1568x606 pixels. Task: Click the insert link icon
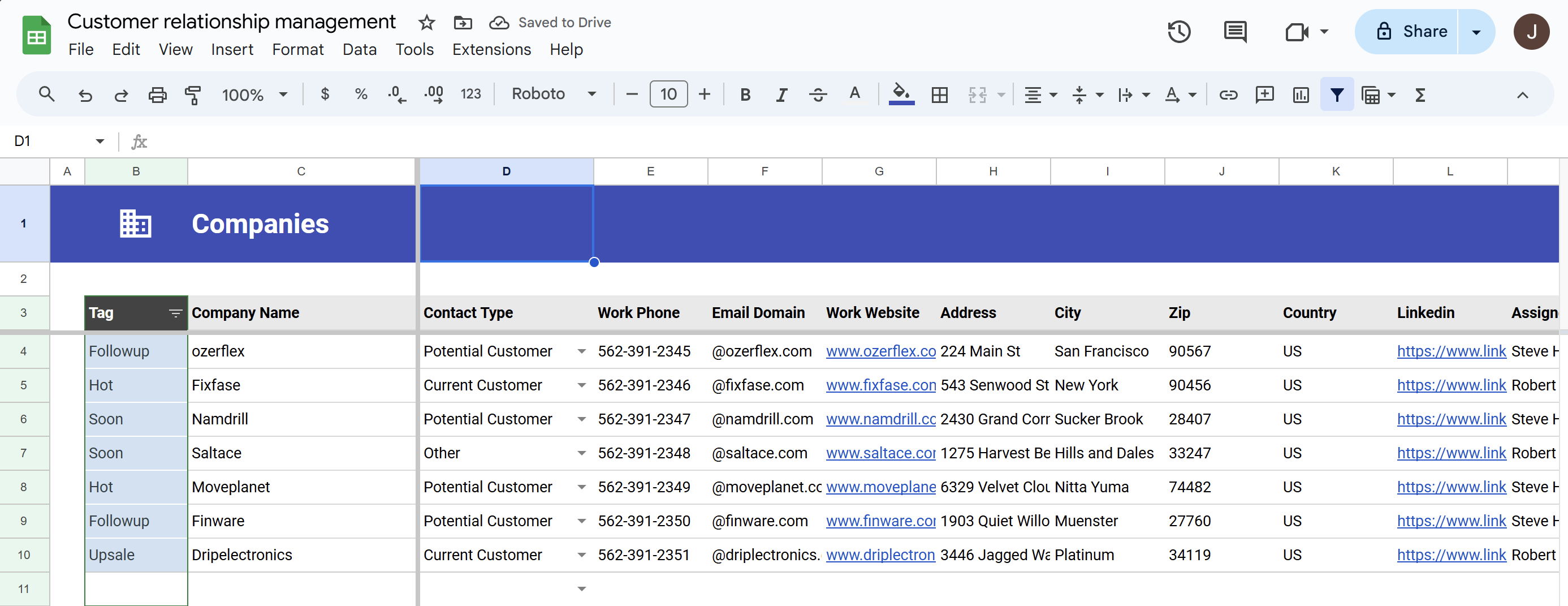[1228, 94]
